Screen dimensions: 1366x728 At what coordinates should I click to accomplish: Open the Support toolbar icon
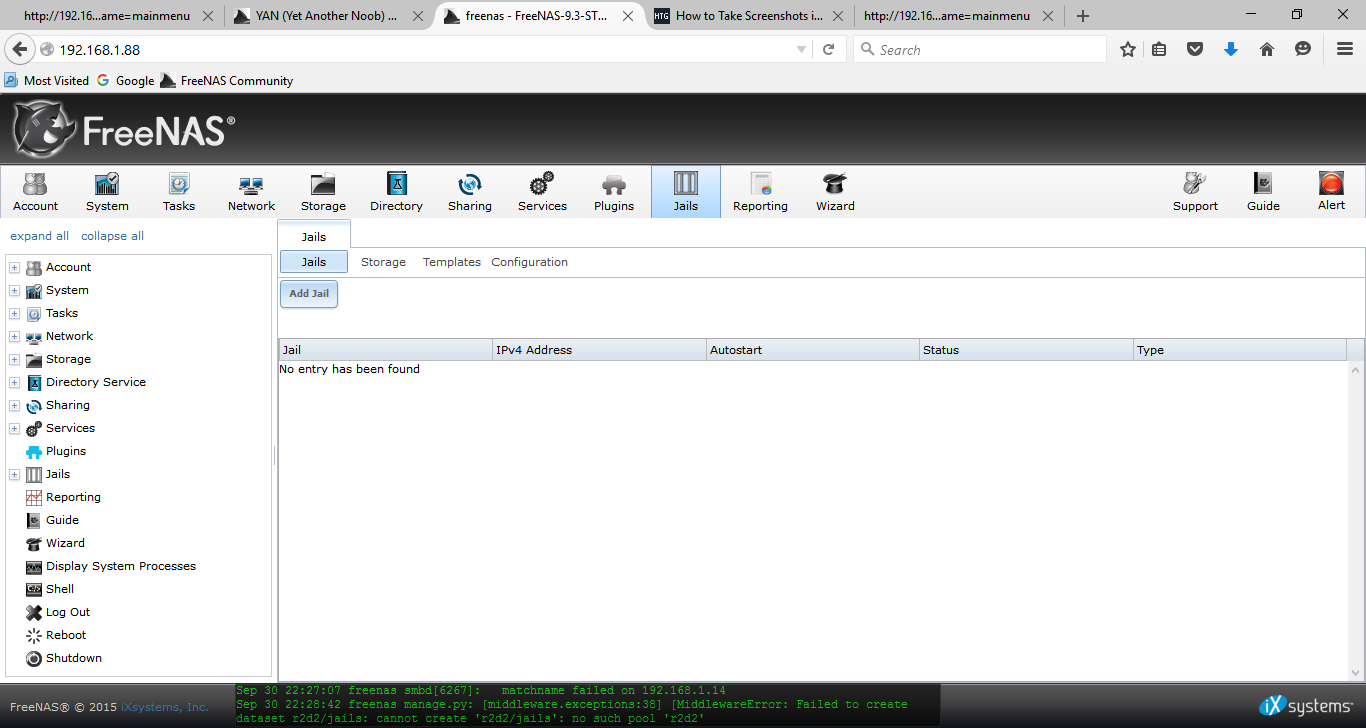[x=1195, y=191]
